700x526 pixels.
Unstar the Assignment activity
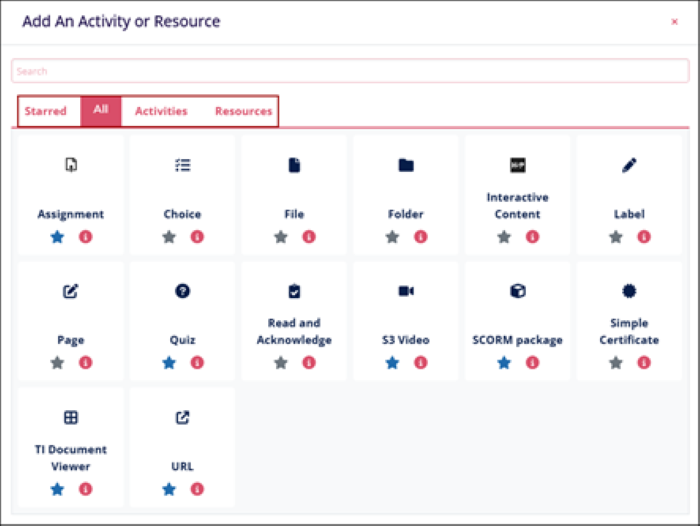pyautogui.click(x=57, y=237)
